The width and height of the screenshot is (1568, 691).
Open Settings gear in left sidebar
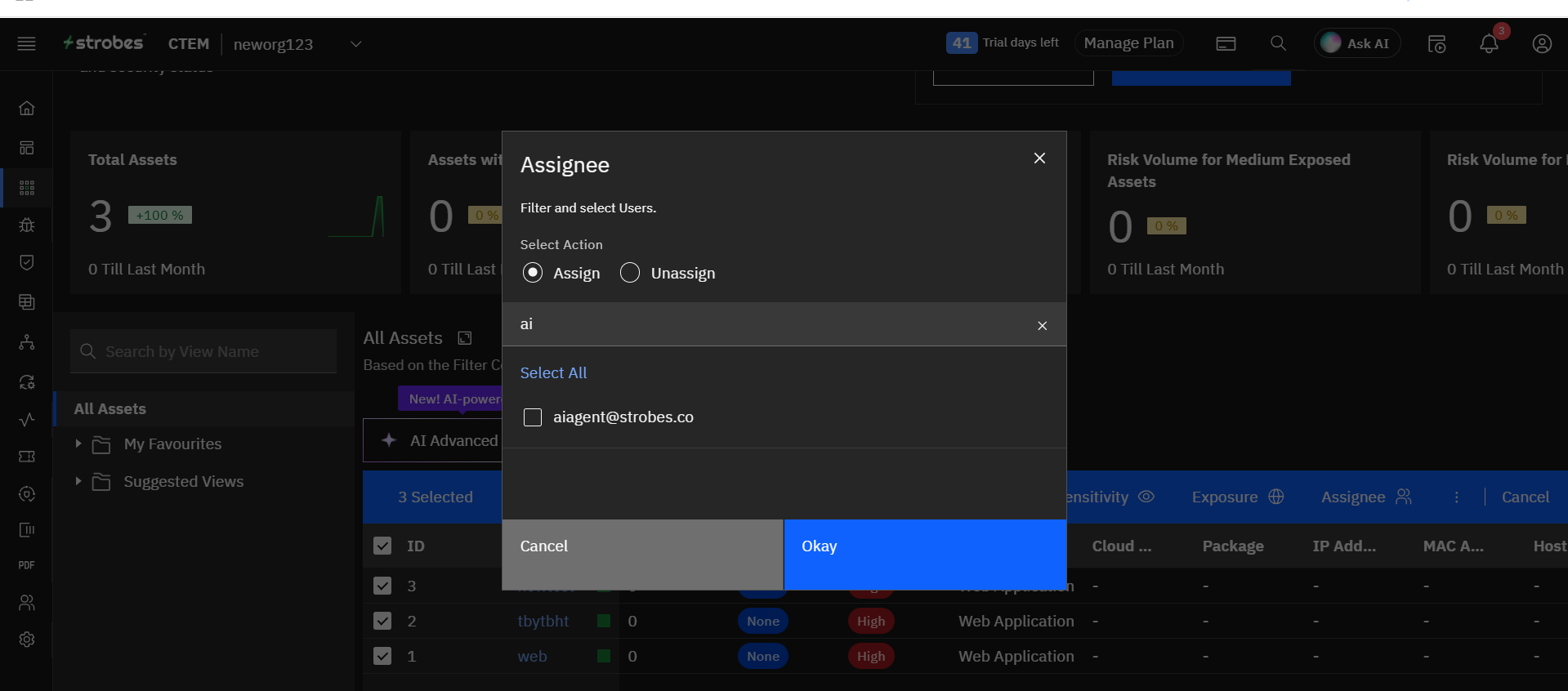(27, 639)
